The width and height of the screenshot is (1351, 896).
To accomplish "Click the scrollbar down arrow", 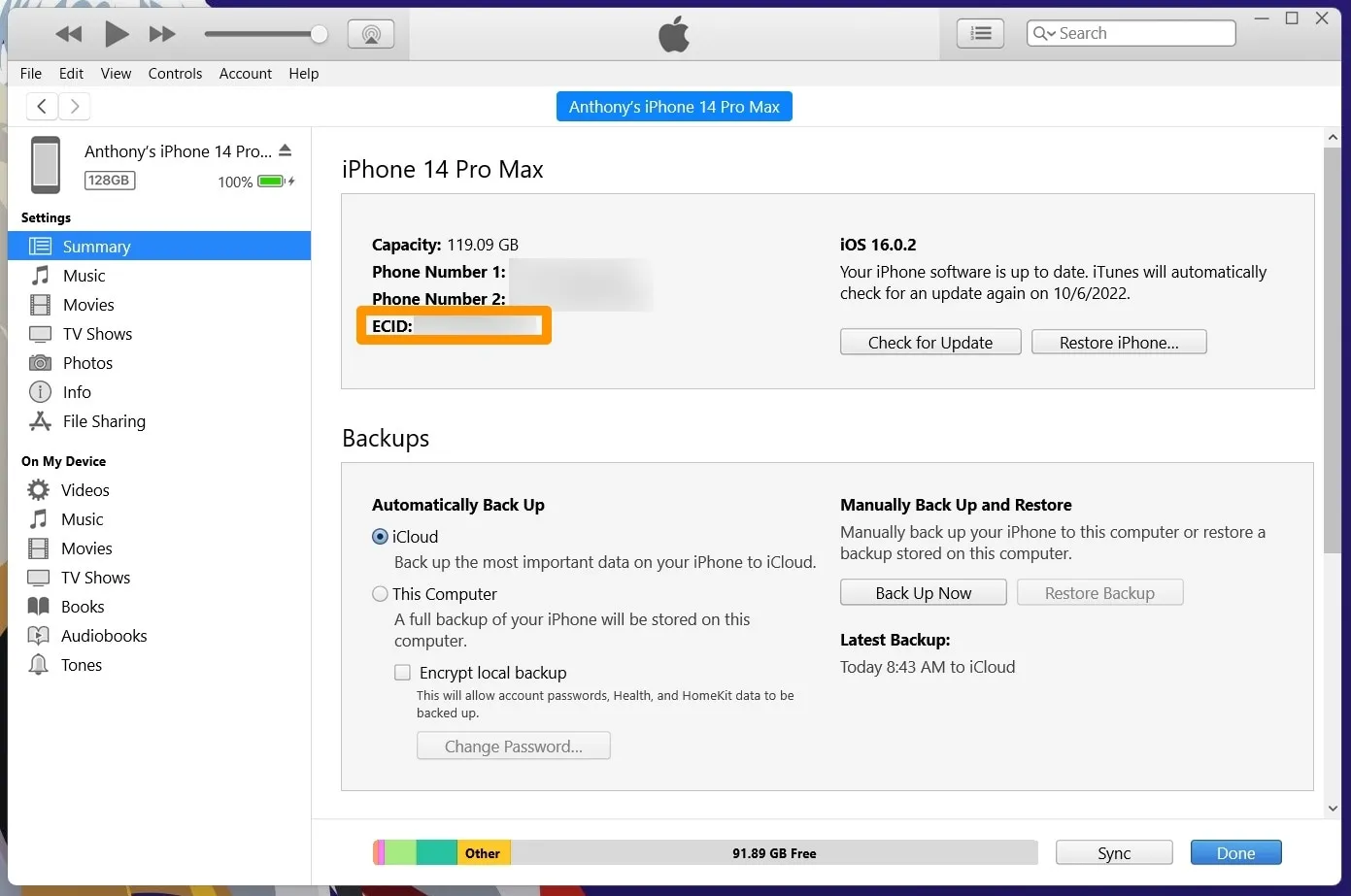I will 1333,808.
